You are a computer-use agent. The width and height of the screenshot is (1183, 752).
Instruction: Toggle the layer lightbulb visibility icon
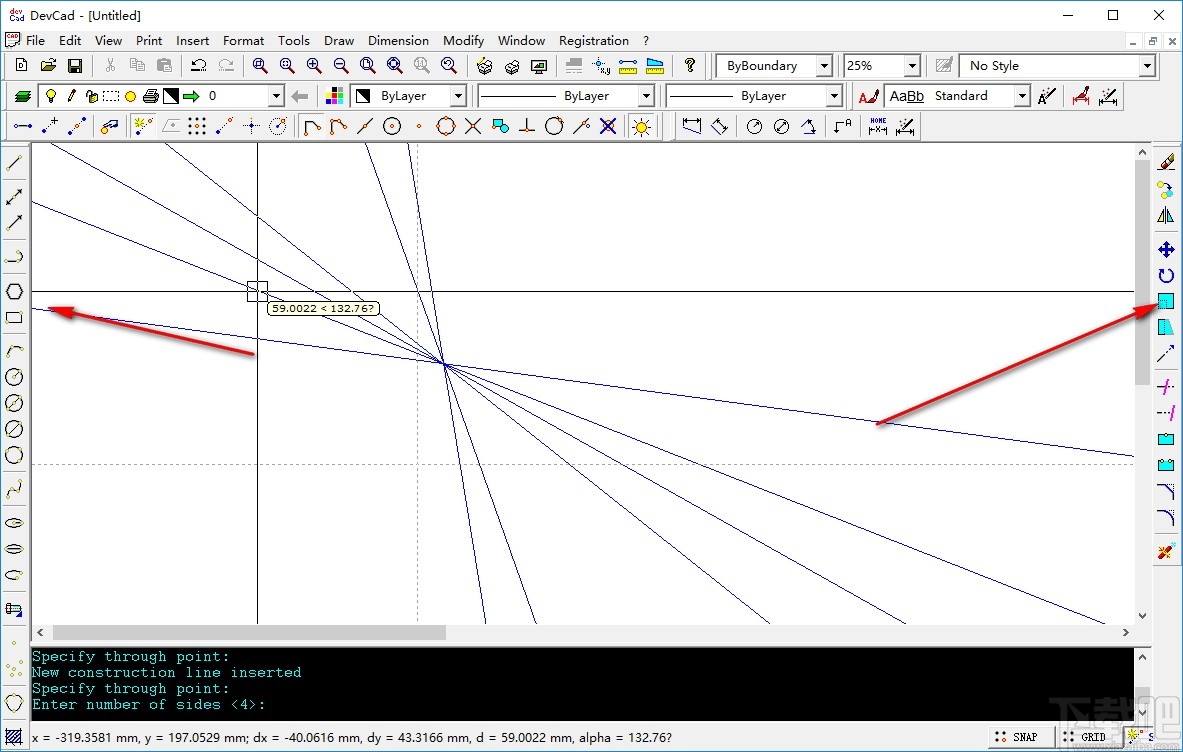pyautogui.click(x=50, y=96)
